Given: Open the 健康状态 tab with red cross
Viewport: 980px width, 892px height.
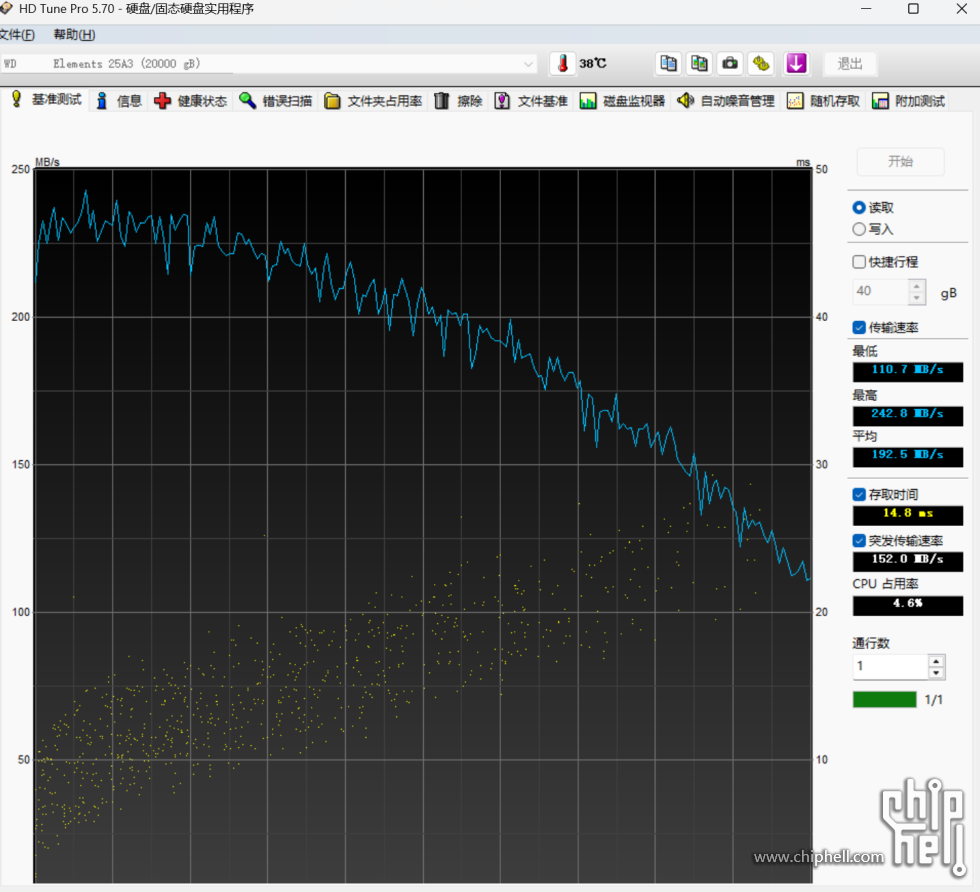Looking at the screenshot, I should click(191, 101).
